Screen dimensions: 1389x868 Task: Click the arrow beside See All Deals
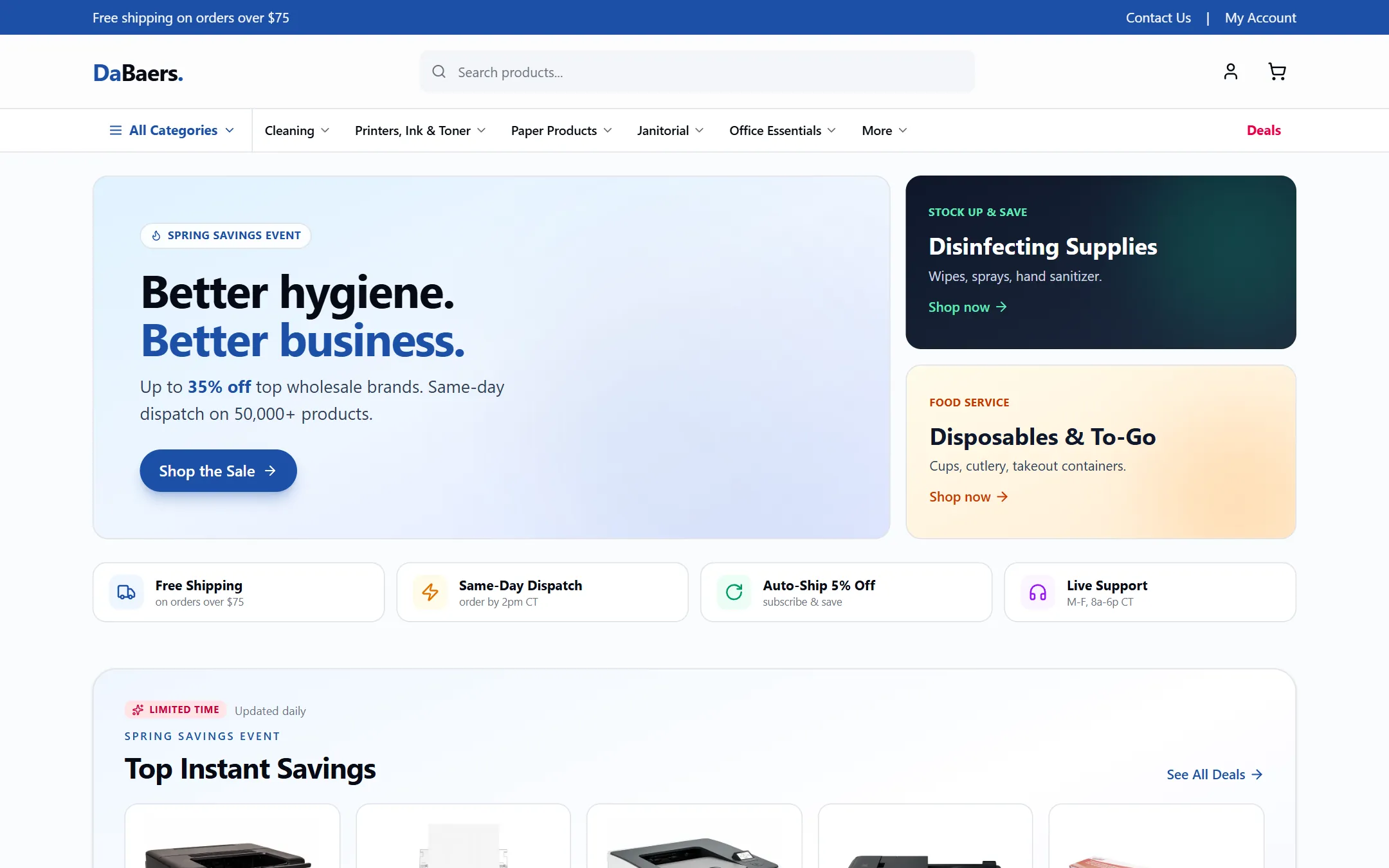(1257, 775)
